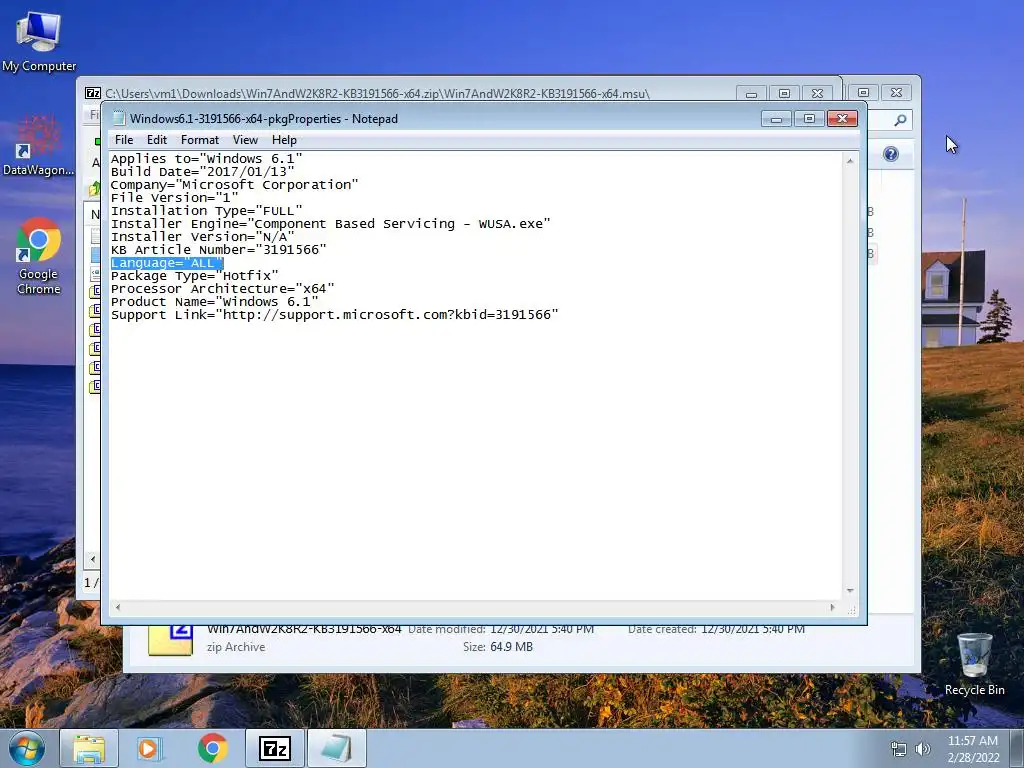
Task: Open the Notepad Edit menu
Action: coord(157,140)
